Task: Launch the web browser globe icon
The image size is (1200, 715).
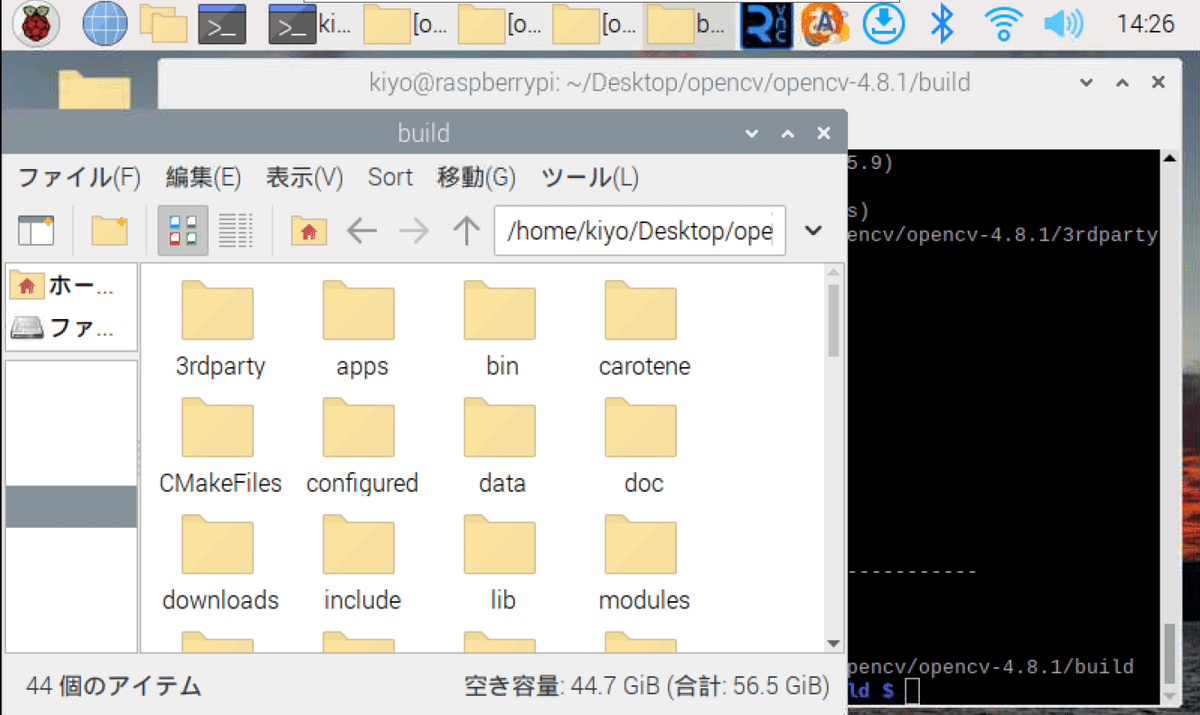Action: [x=104, y=24]
